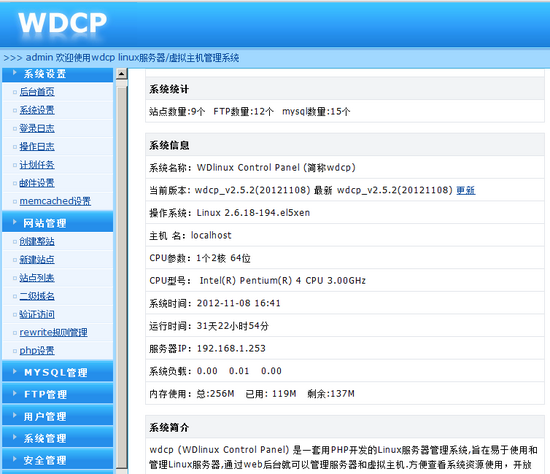Open the 邮件设置 link
This screenshot has width=550, height=474.
[37, 183]
